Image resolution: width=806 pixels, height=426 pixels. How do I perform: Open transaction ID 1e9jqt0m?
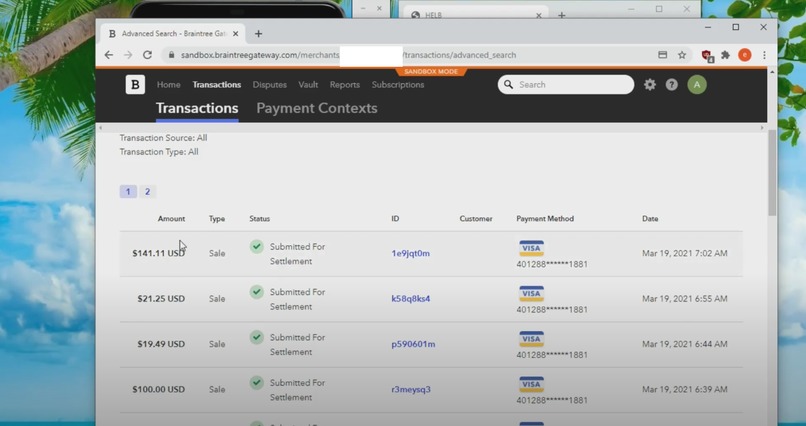(410, 253)
